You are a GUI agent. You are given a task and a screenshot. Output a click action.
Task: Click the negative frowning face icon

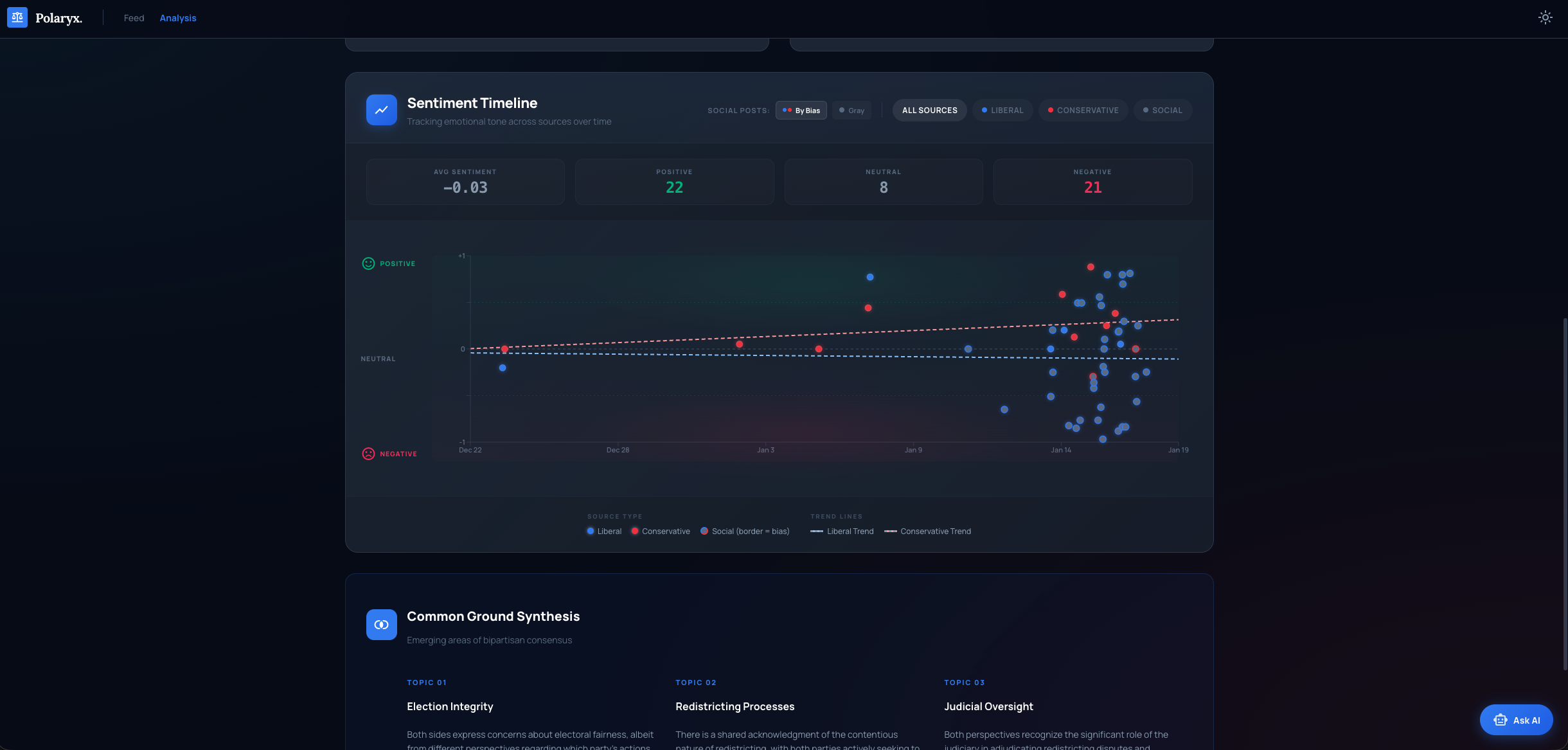coord(368,454)
